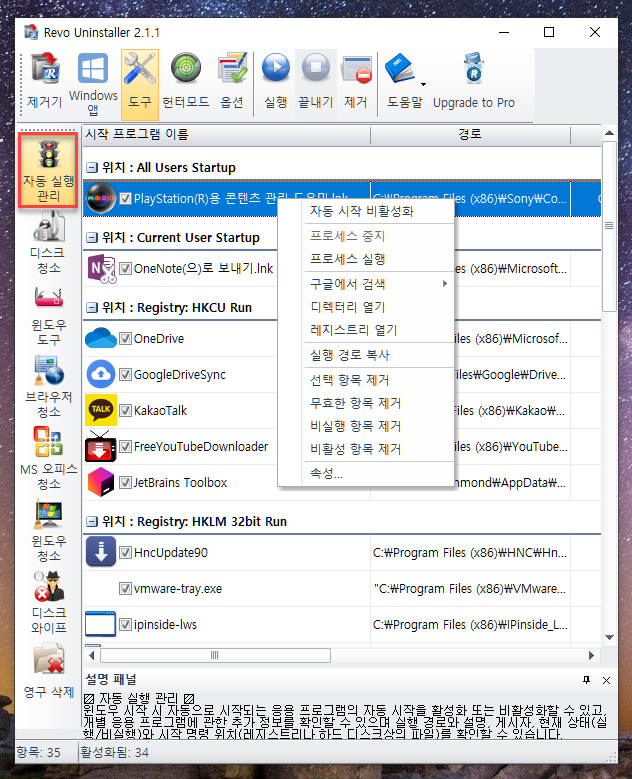Choose 프로세스 실행 menu entry
The height and width of the screenshot is (779, 632).
point(366,259)
